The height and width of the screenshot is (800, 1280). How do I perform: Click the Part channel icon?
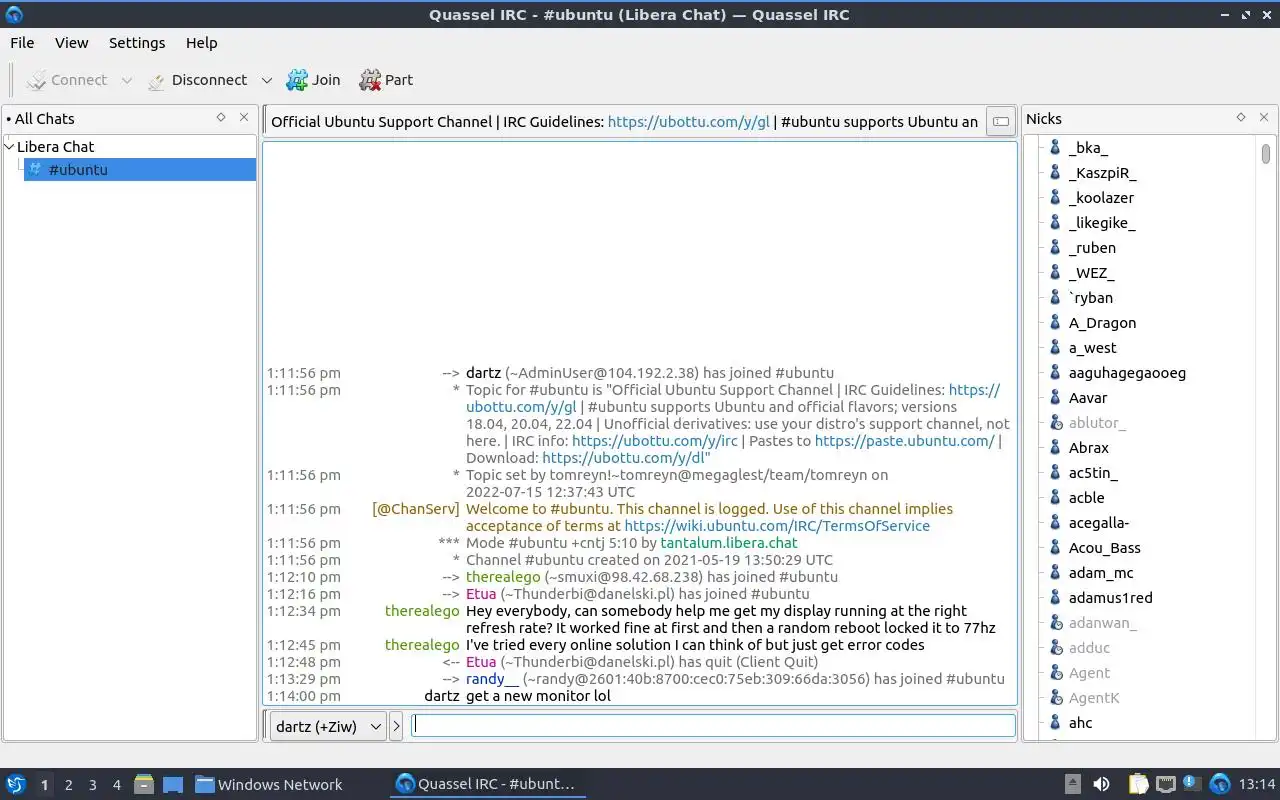click(370, 80)
